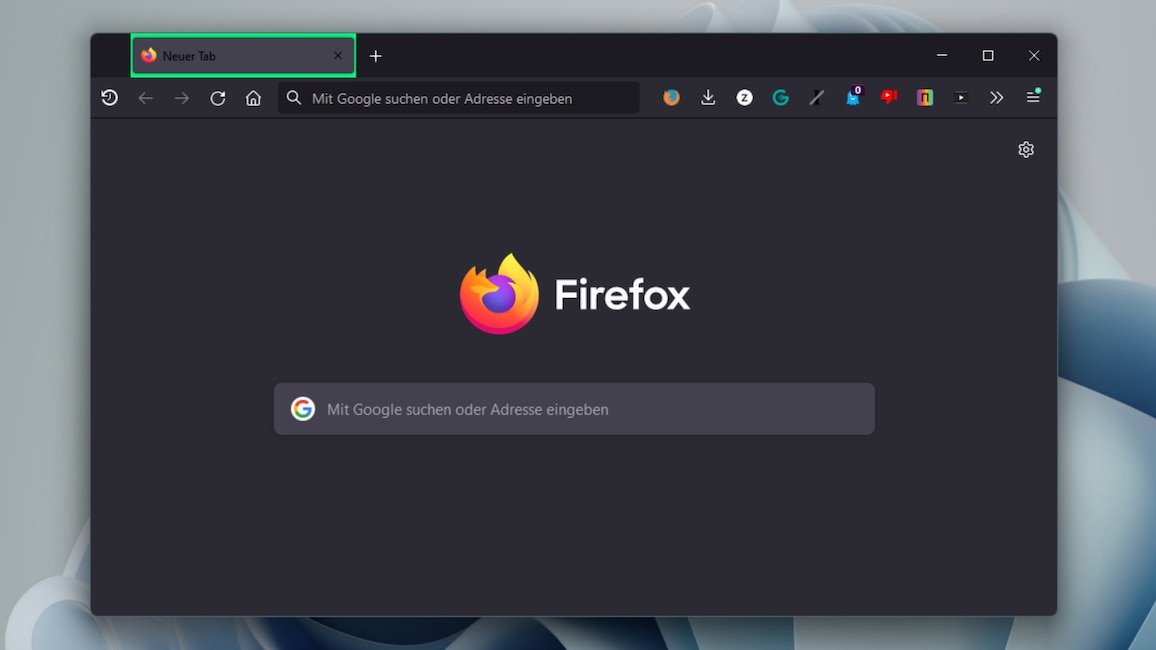Click the page center Google search box

click(x=574, y=409)
